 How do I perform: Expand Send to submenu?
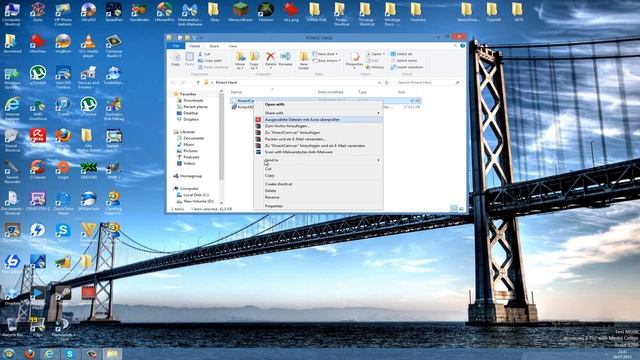pyautogui.click(x=318, y=160)
